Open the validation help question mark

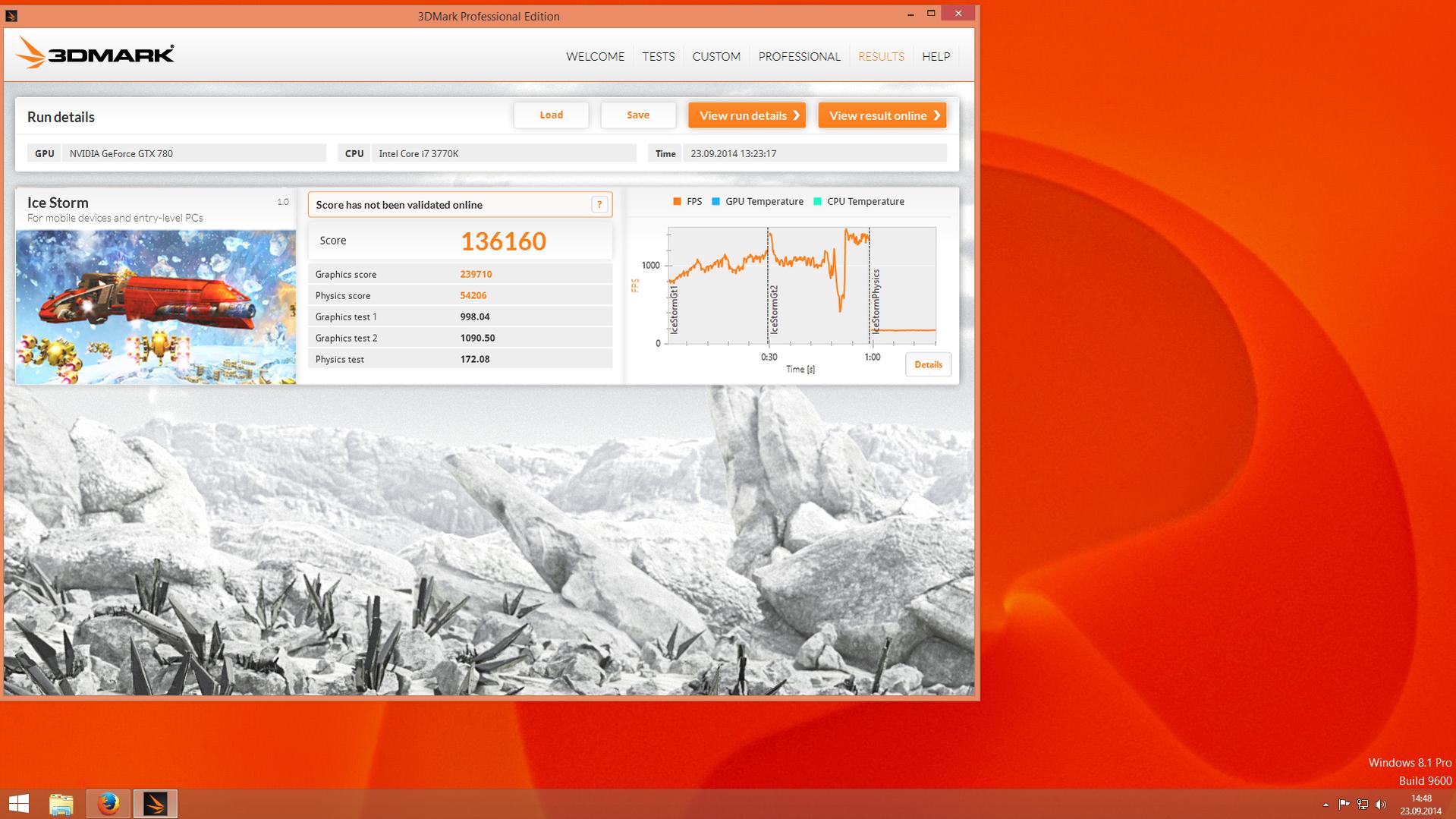coord(599,204)
